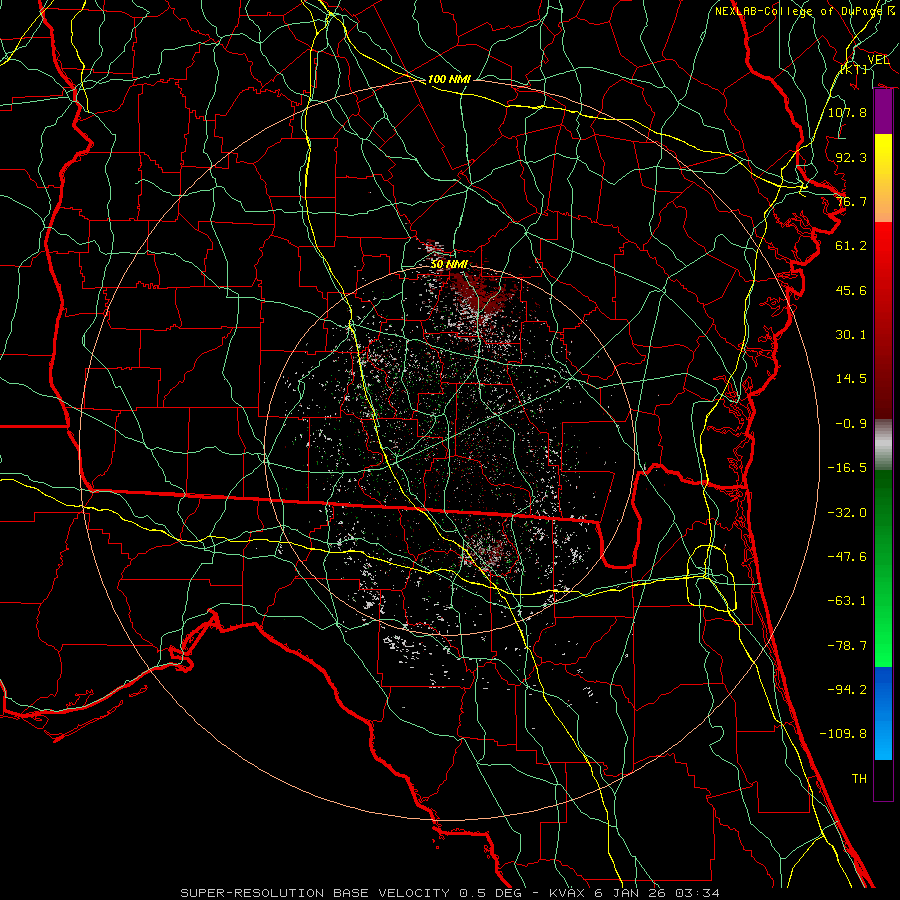Select the -109.8 velocity legend value

[x=843, y=734]
